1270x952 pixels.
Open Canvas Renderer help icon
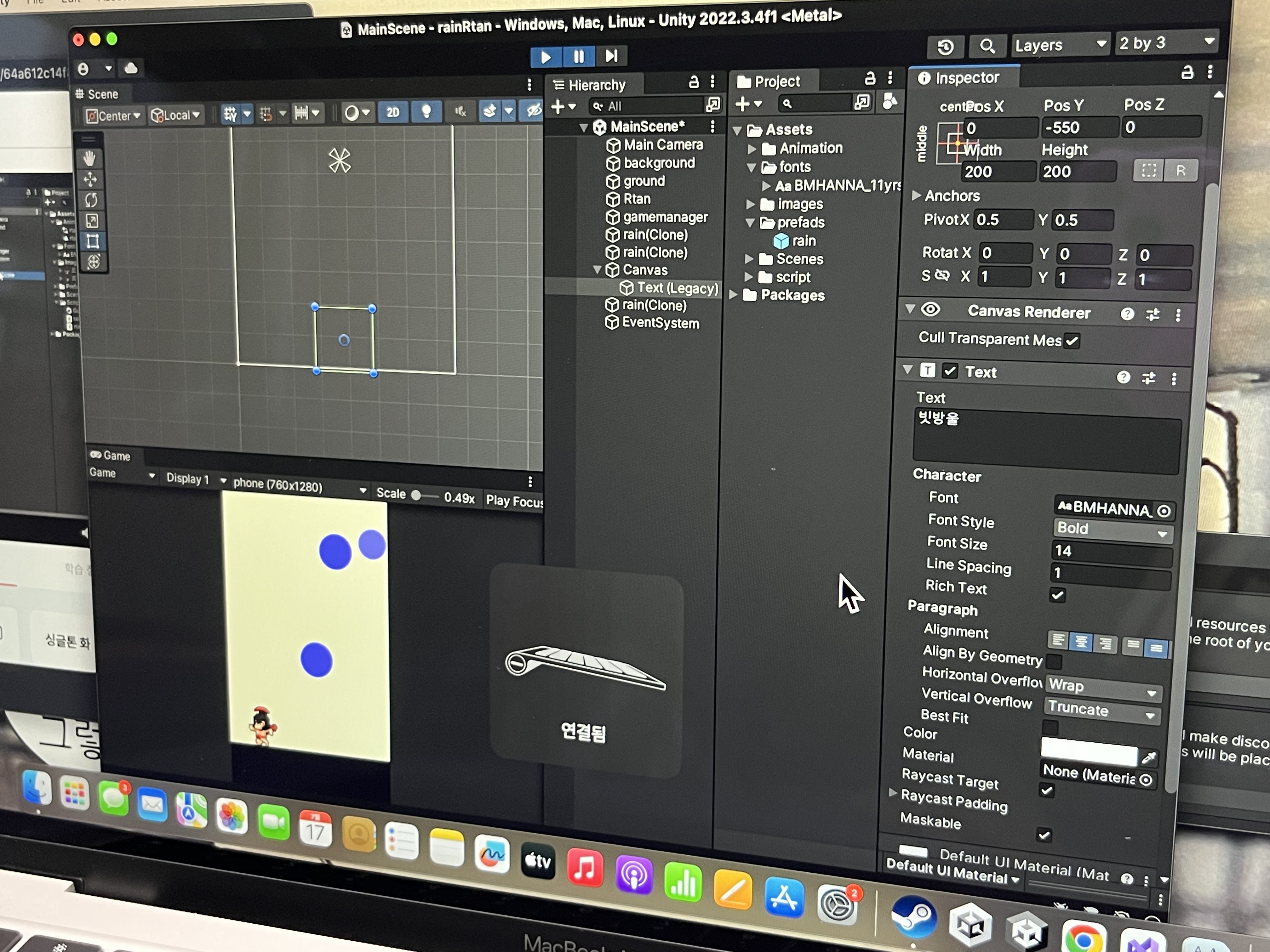(x=1127, y=314)
